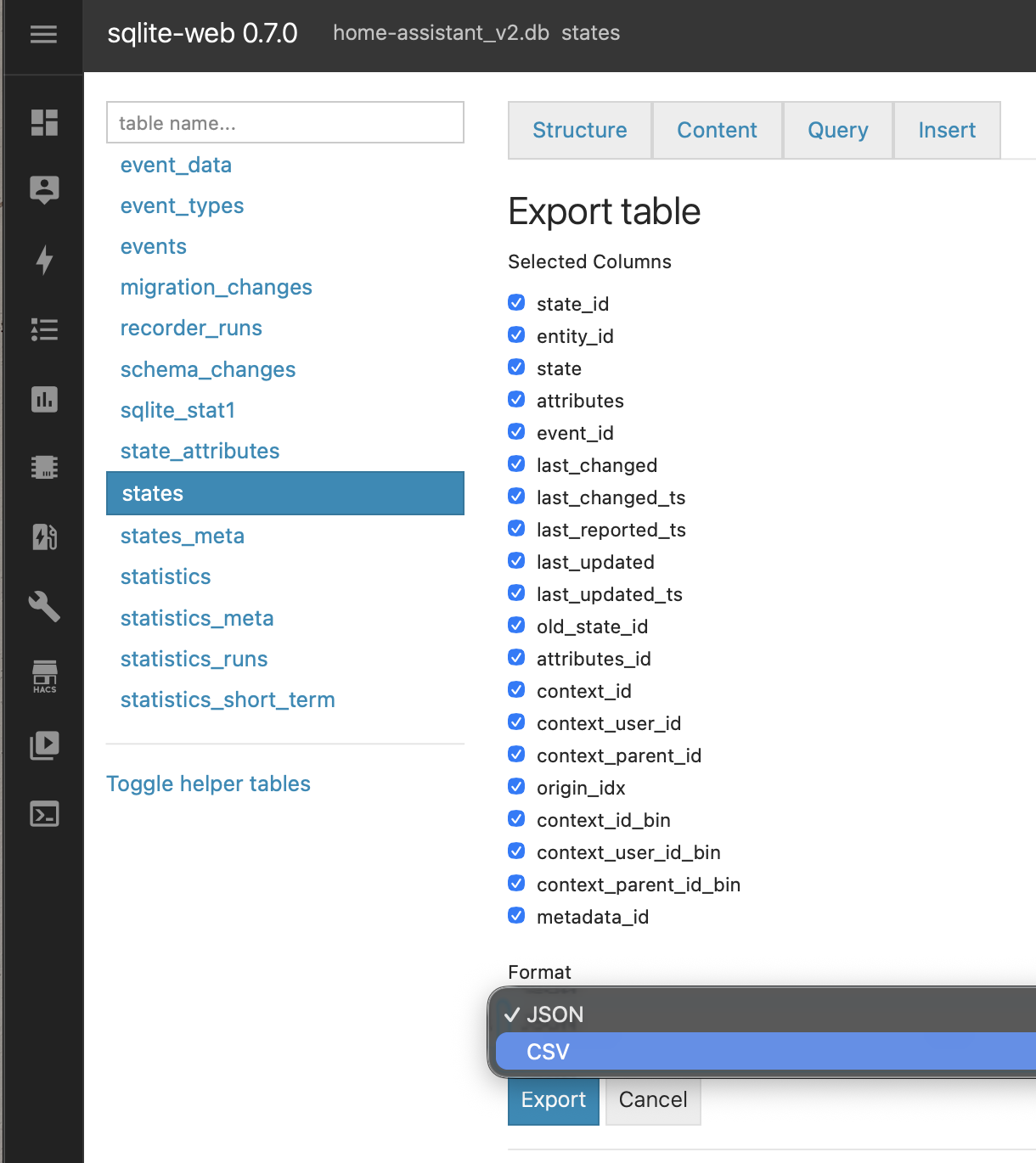Focus the table name search field
This screenshot has width=1036, height=1163.
click(285, 123)
